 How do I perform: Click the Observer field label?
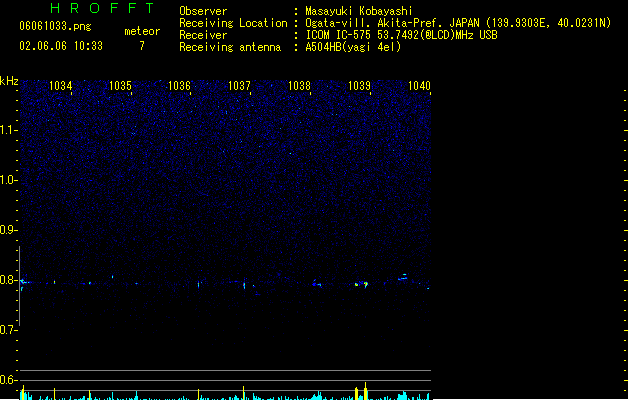coord(203,11)
